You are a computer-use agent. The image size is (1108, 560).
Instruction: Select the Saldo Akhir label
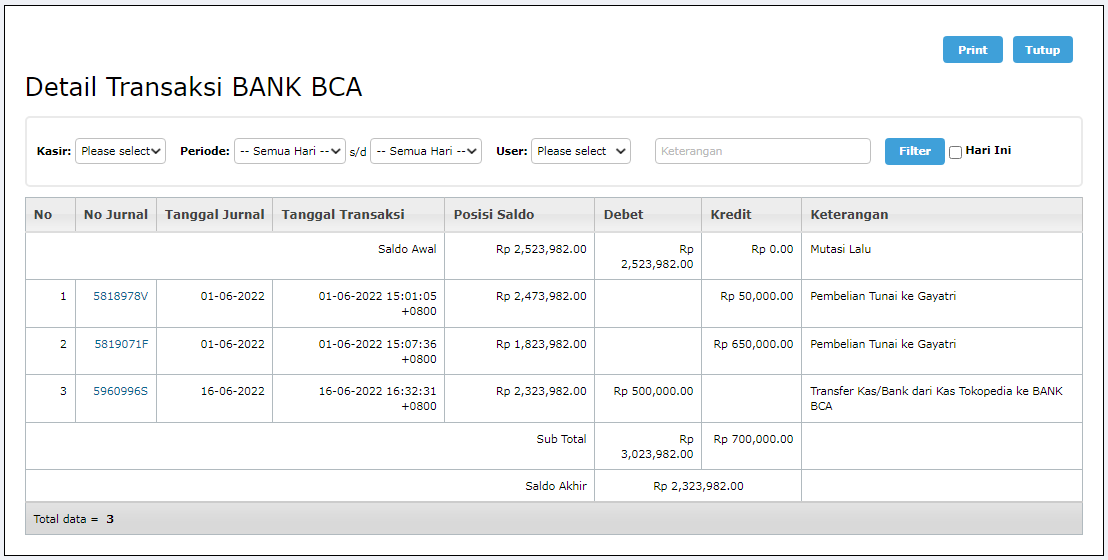click(556, 486)
